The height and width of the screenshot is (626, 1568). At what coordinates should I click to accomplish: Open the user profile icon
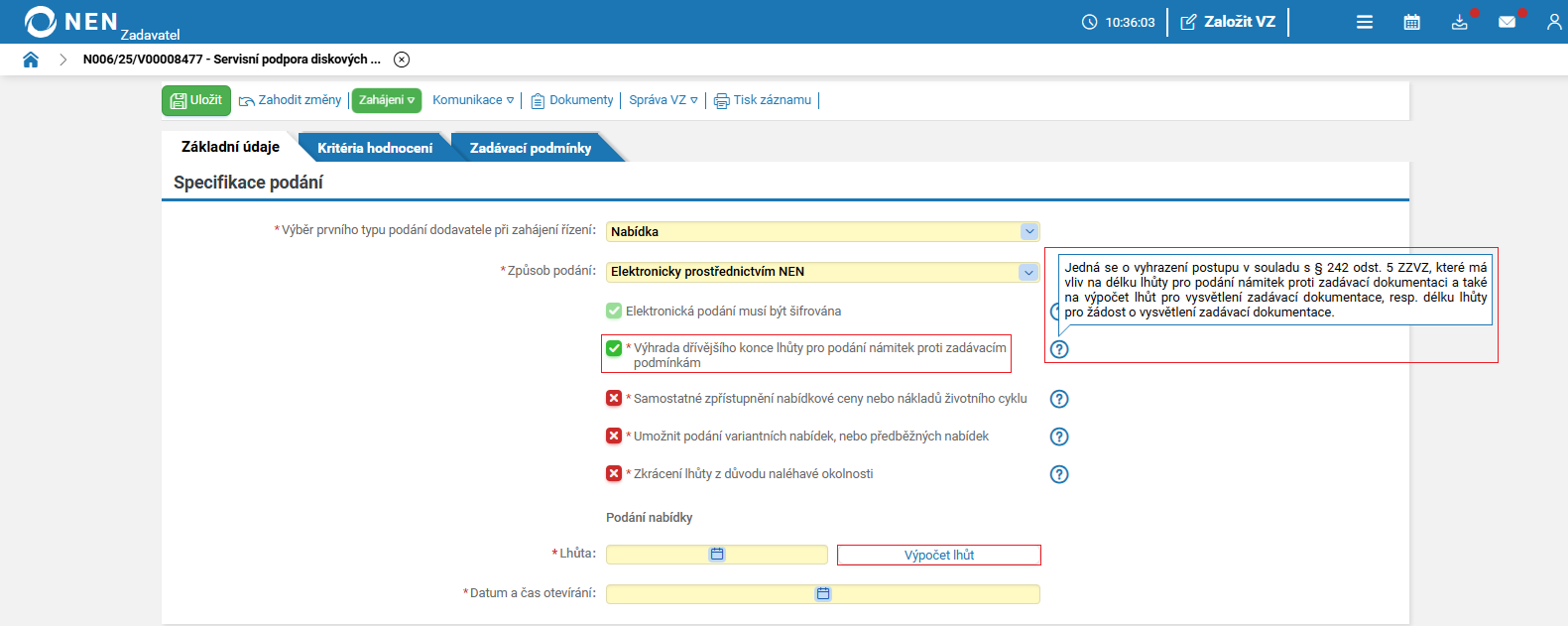click(x=1554, y=22)
